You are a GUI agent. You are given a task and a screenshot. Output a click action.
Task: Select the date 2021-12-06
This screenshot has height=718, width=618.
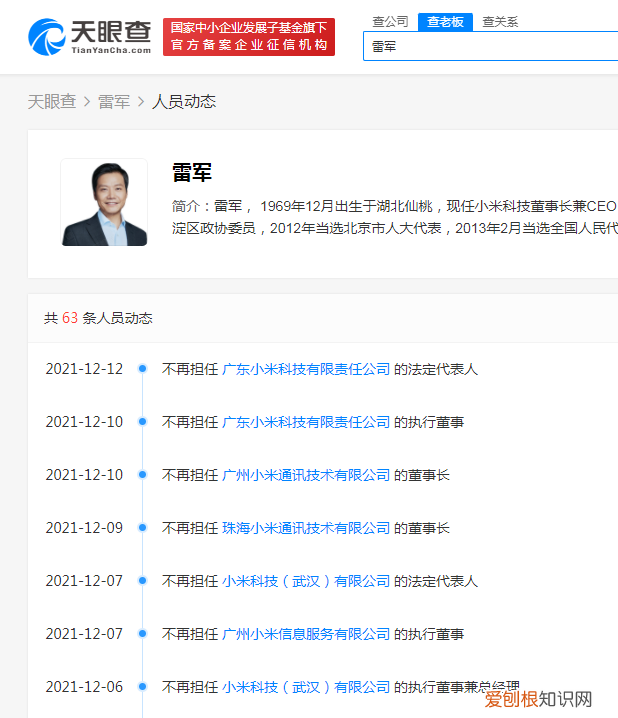[84, 687]
